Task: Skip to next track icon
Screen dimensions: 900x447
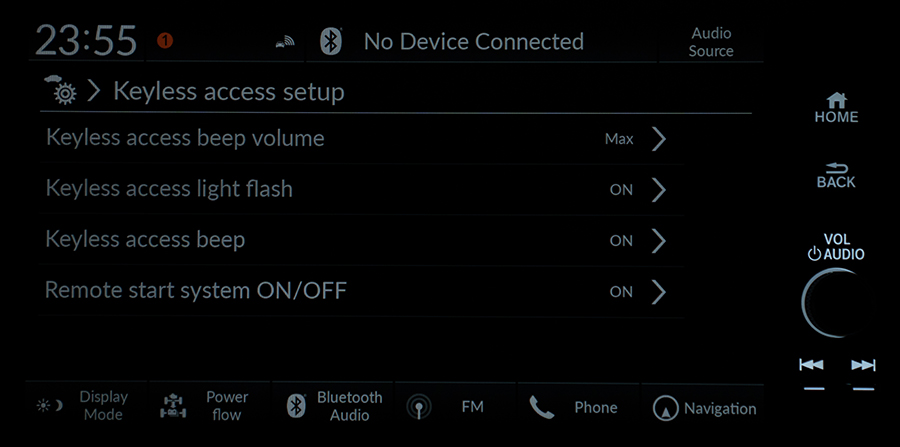Action: pos(863,366)
